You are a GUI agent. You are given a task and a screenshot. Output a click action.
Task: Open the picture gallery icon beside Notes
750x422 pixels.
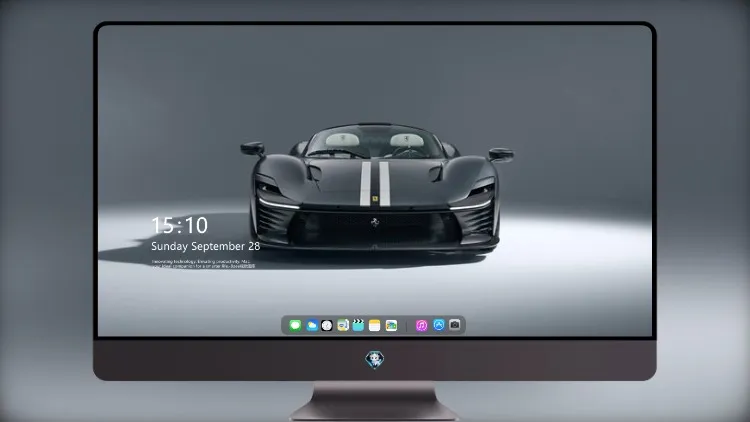click(x=391, y=325)
